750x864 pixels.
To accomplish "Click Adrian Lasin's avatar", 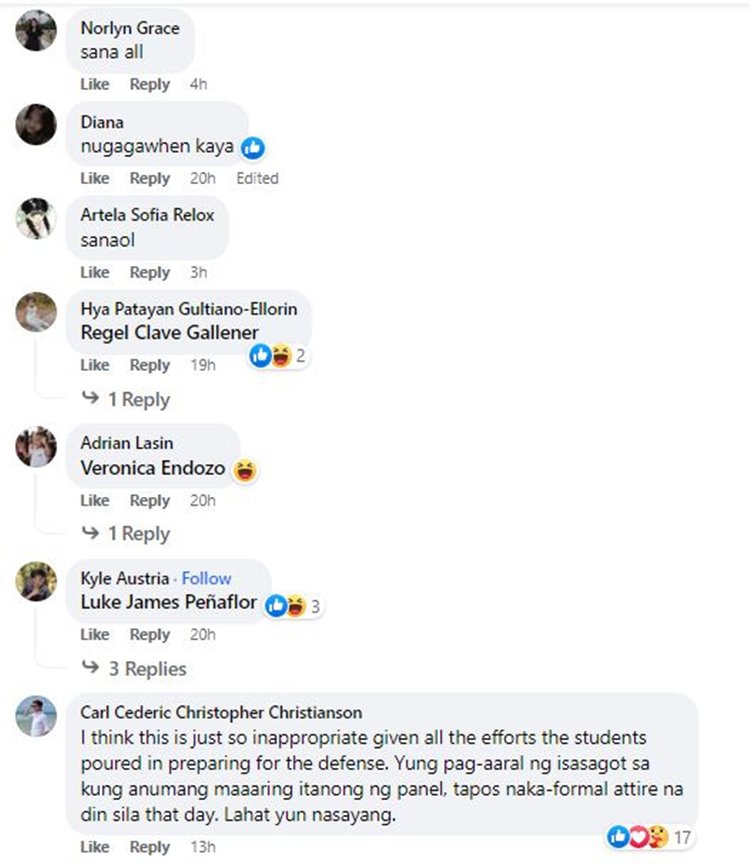I will tap(36, 448).
